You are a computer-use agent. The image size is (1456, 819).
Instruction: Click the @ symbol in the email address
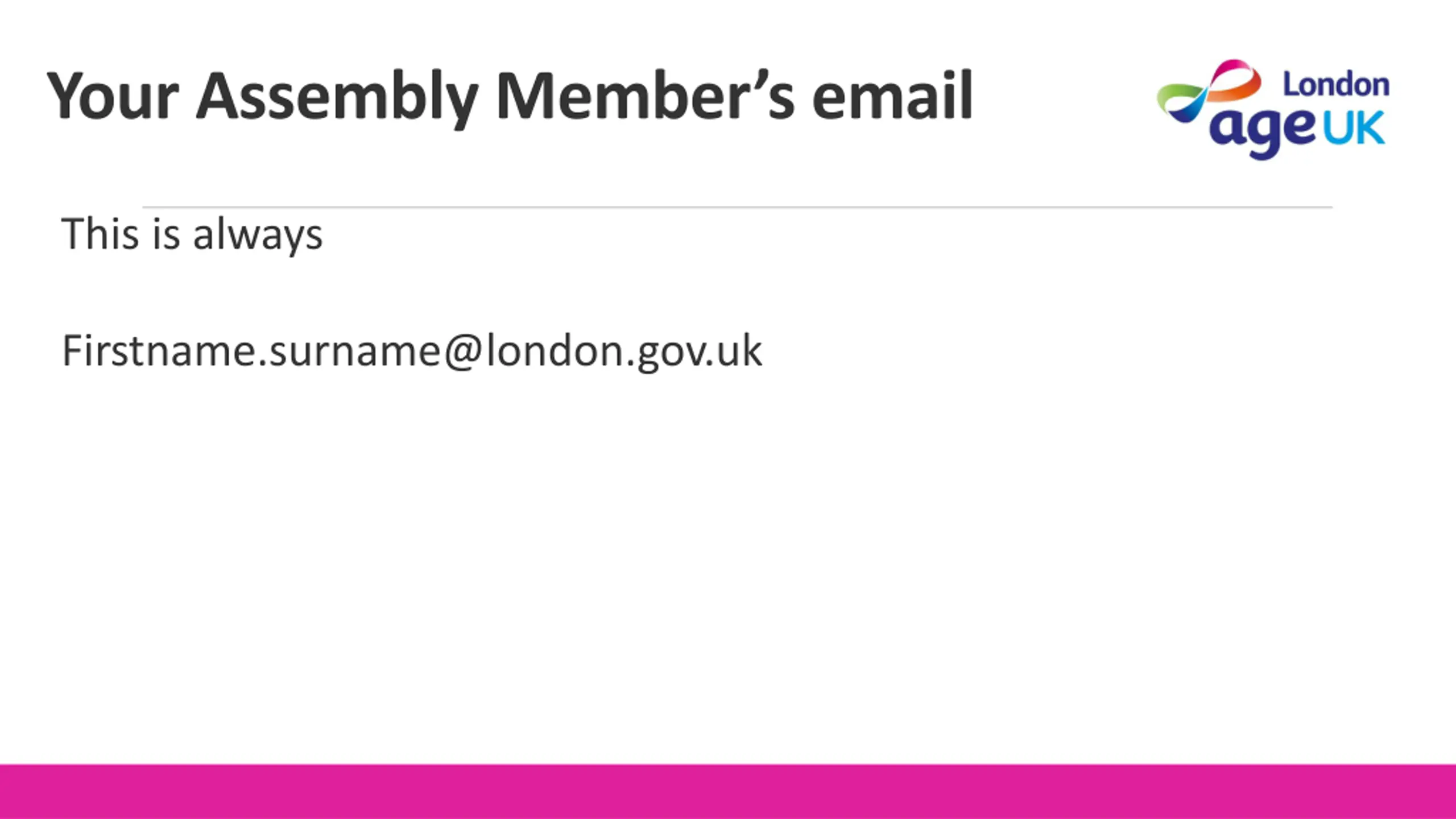pos(463,351)
